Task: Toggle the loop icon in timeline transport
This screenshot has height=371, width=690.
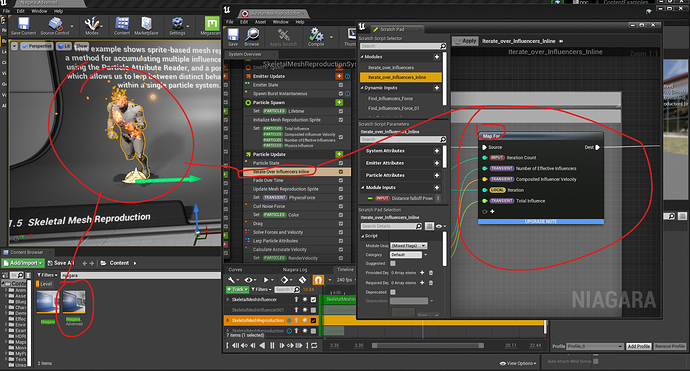Action: click(x=314, y=345)
